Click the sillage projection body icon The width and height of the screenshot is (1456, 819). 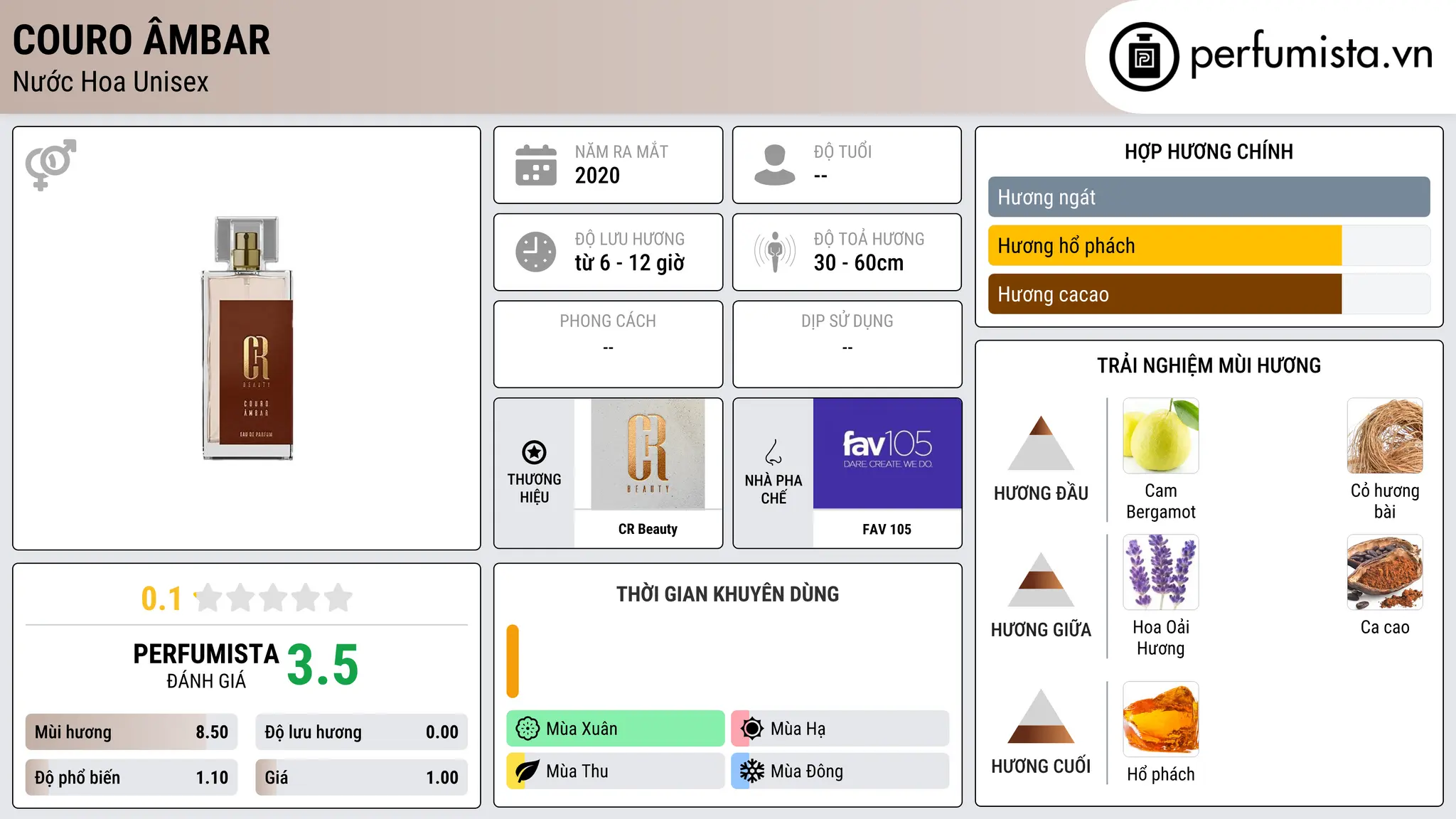point(775,252)
